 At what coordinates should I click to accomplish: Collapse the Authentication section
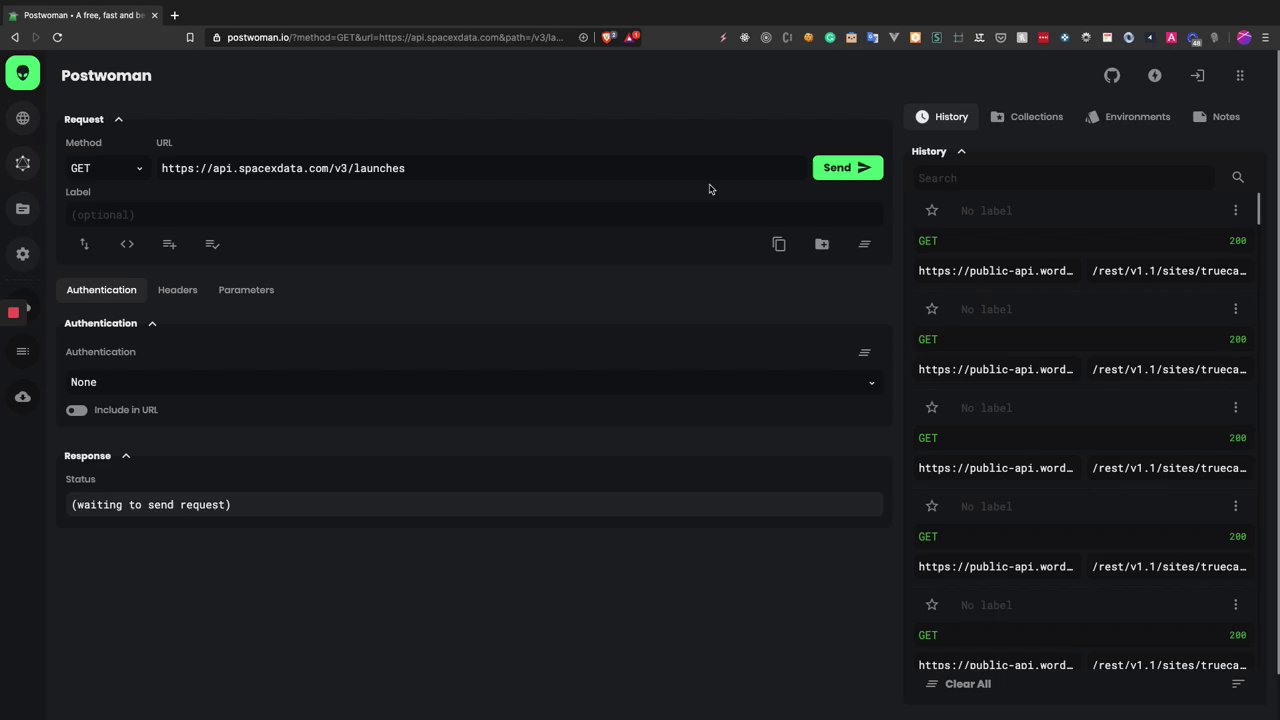click(111, 323)
